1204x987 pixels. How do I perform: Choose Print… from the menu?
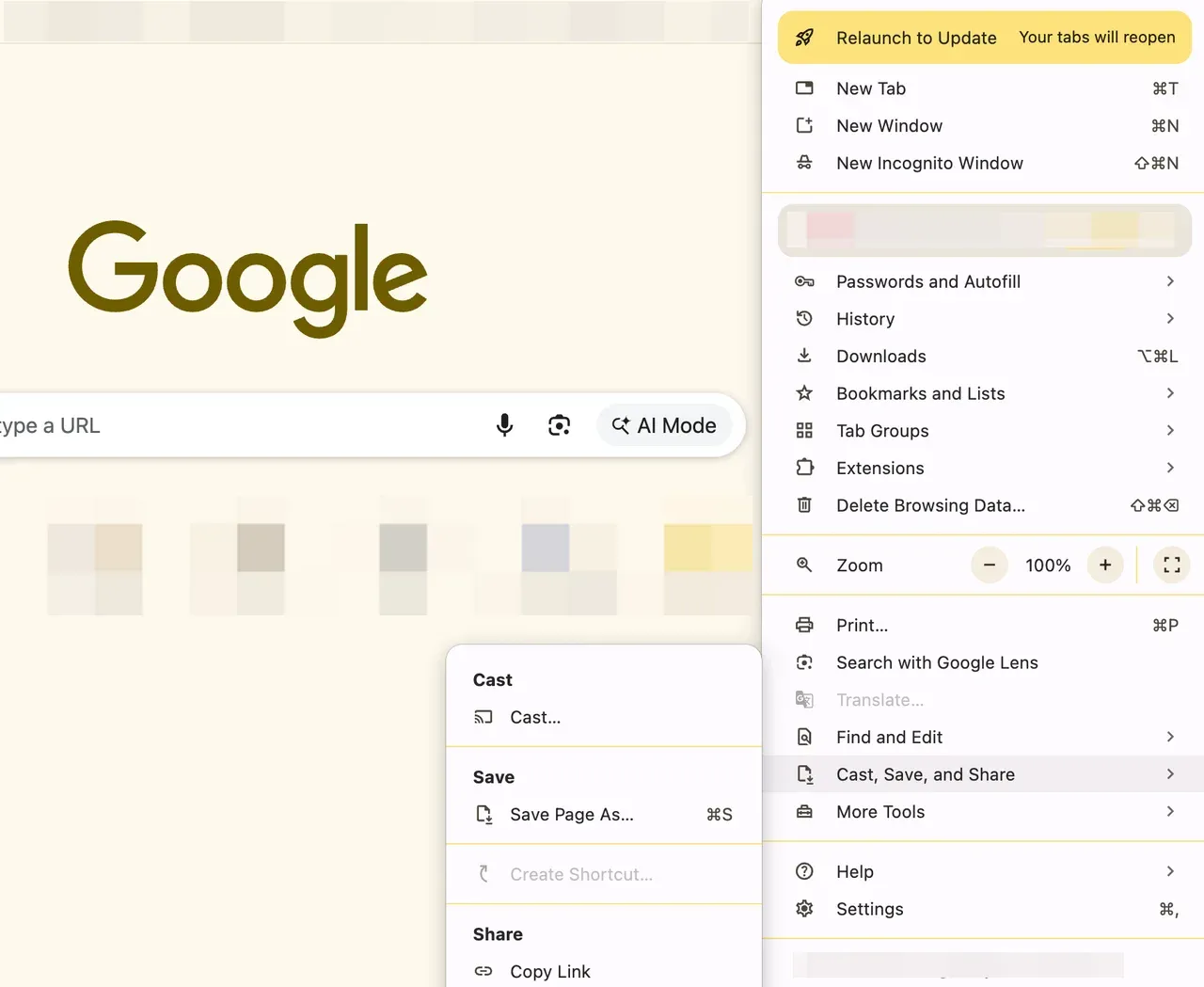[984, 625]
